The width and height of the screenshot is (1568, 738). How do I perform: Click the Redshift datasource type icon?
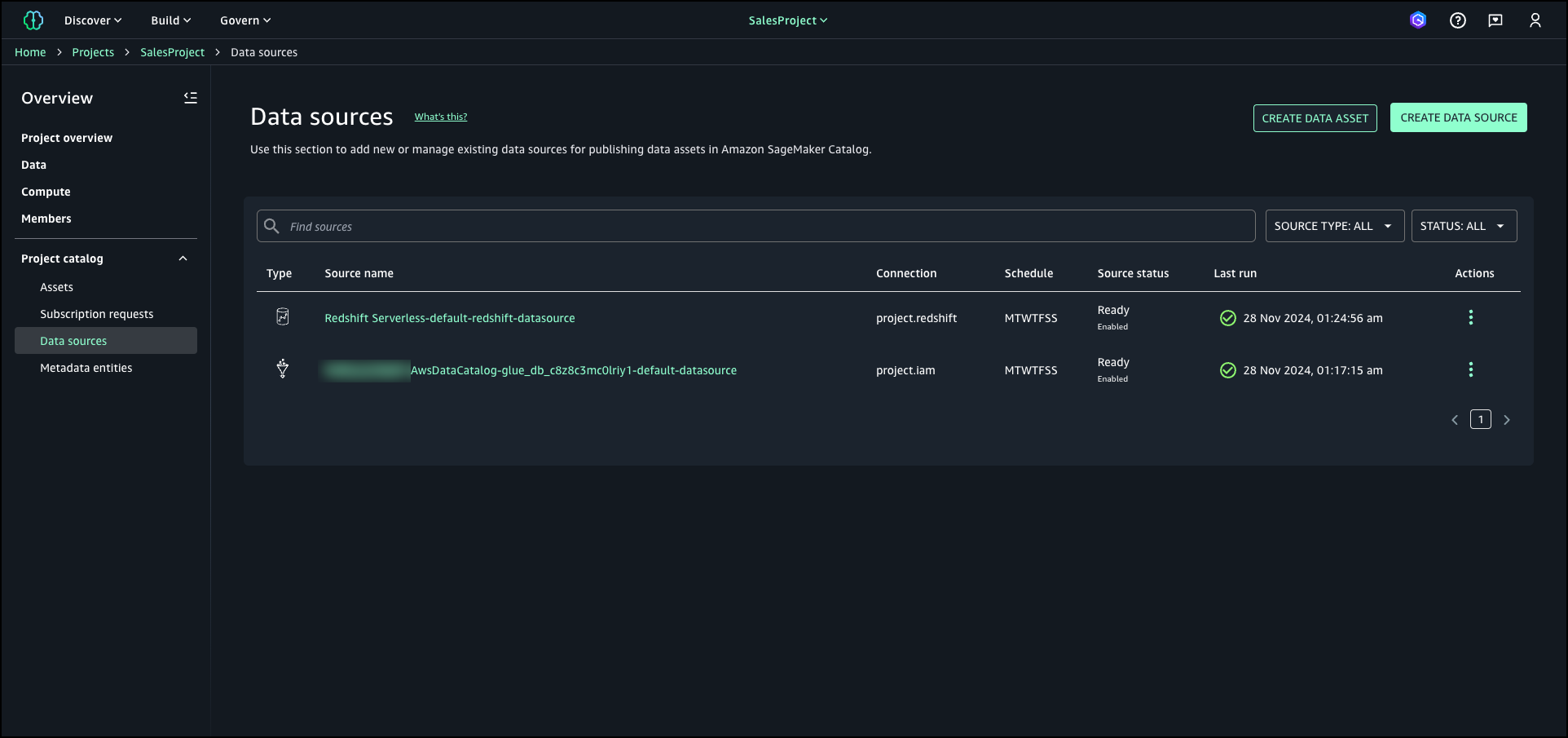[283, 316]
